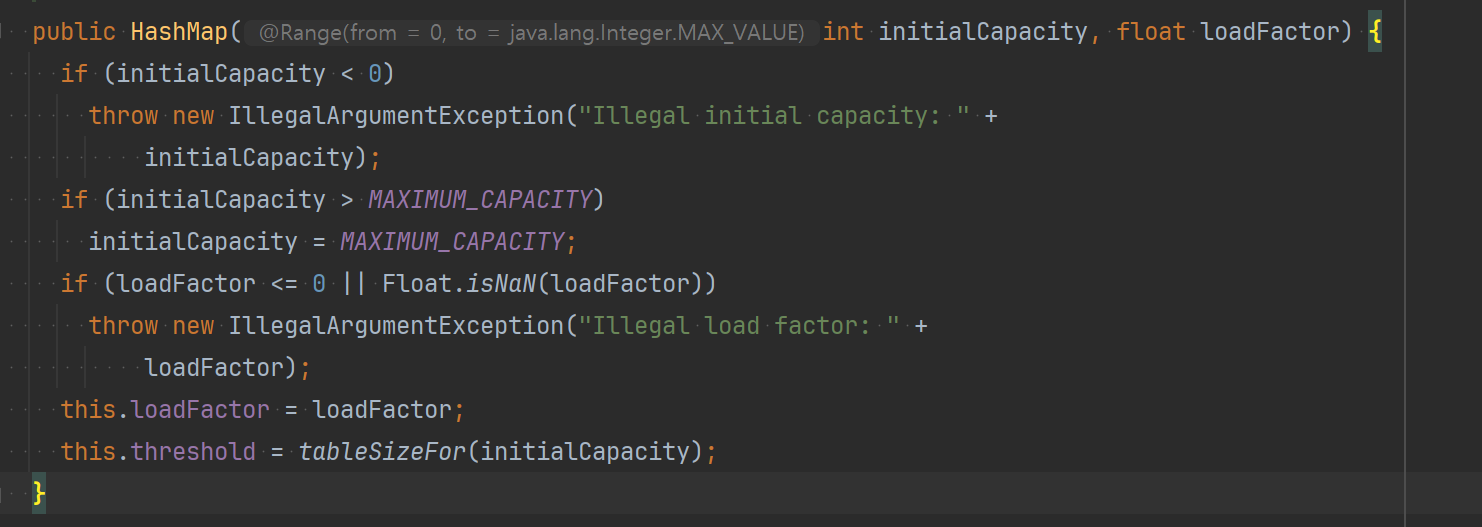Click the "Illegal initial capacity: " string

[774, 116]
